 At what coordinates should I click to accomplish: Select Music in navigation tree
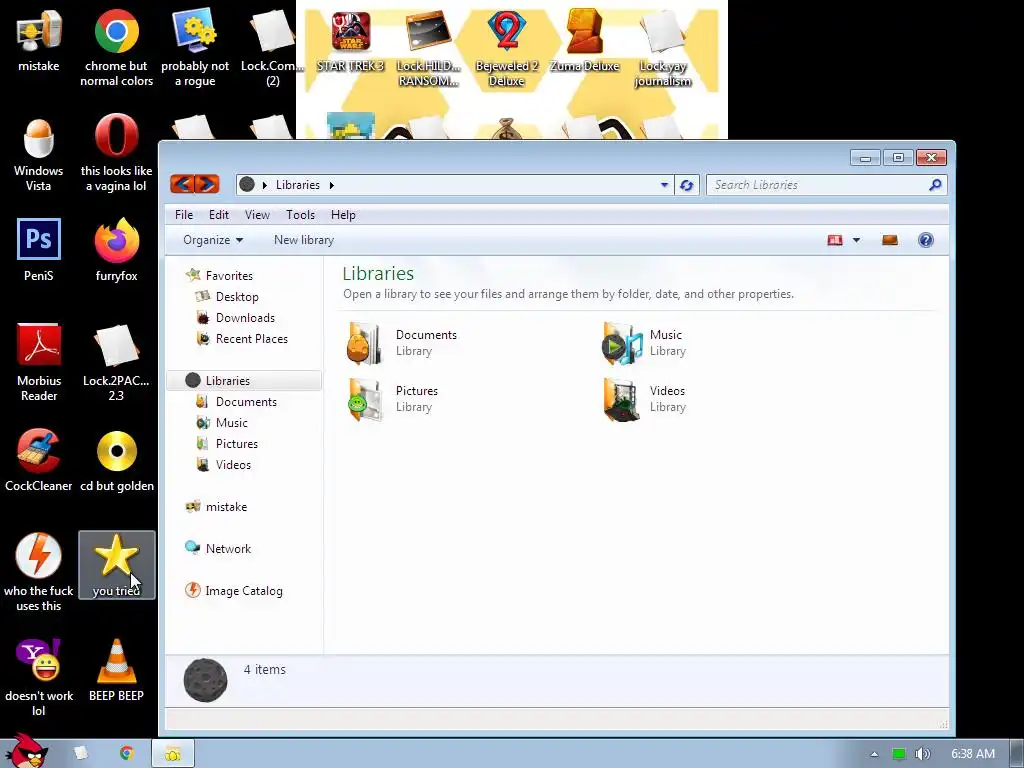(x=222, y=423)
